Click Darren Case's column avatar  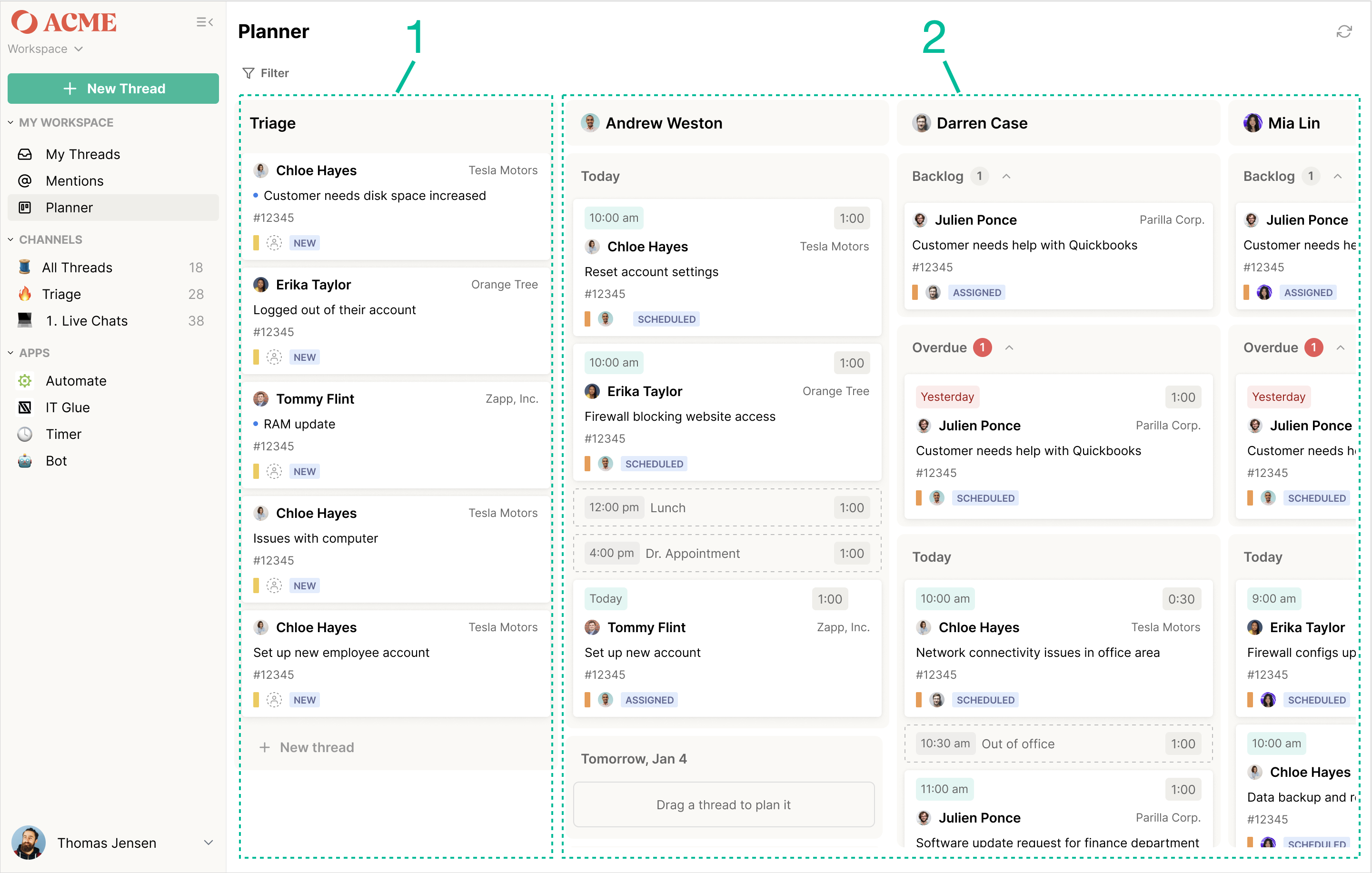pos(921,123)
